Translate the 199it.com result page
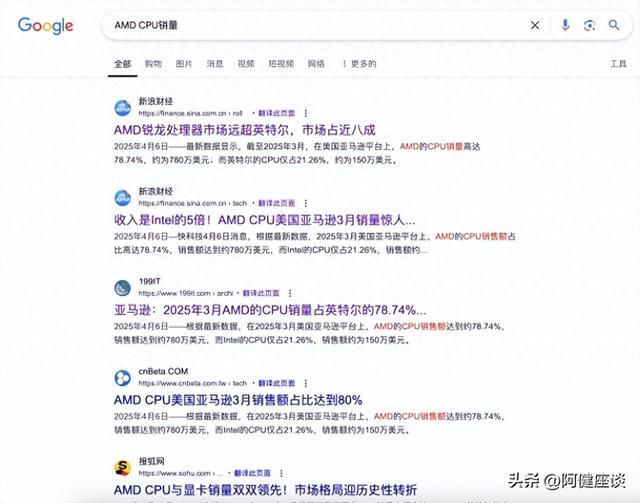The width and height of the screenshot is (640, 503). tap(261, 293)
